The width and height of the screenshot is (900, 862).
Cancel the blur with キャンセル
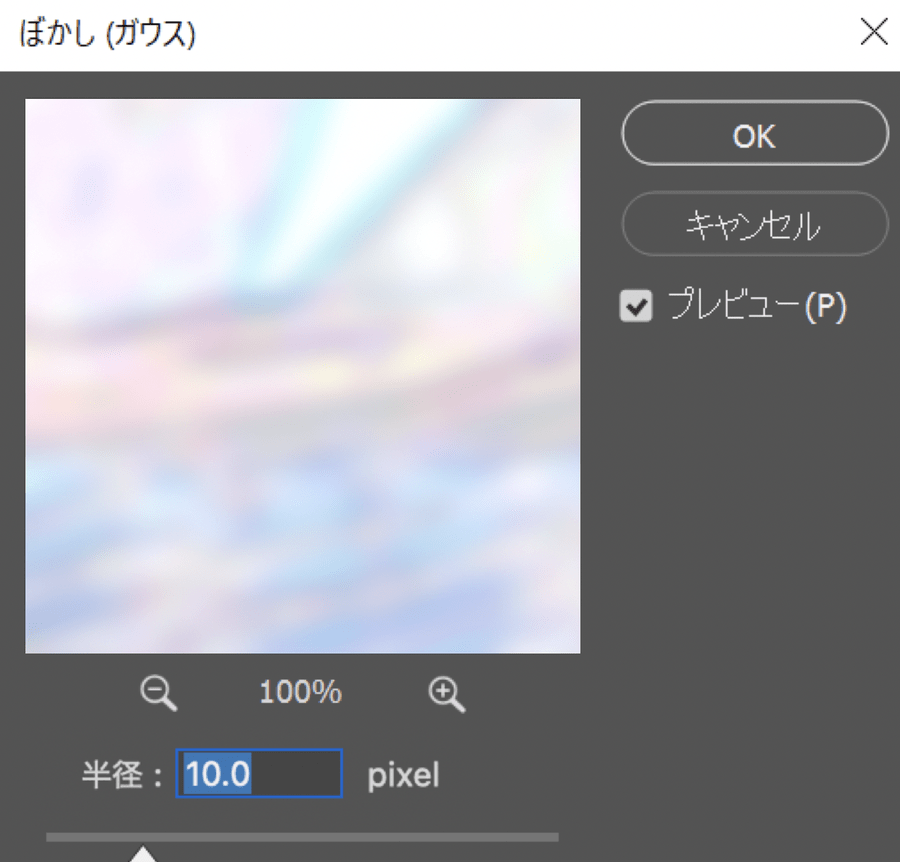(x=755, y=224)
